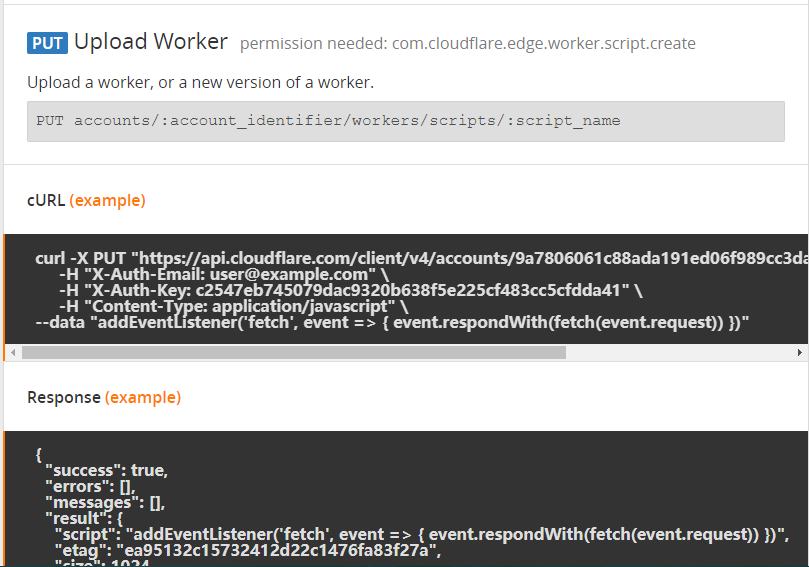Click the description 'Upload a worker' sentence
The image size is (809, 567).
pyautogui.click(x=200, y=83)
